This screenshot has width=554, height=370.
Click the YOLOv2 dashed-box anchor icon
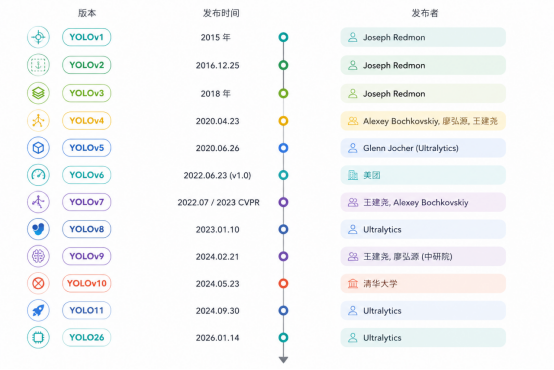pyautogui.click(x=38, y=65)
